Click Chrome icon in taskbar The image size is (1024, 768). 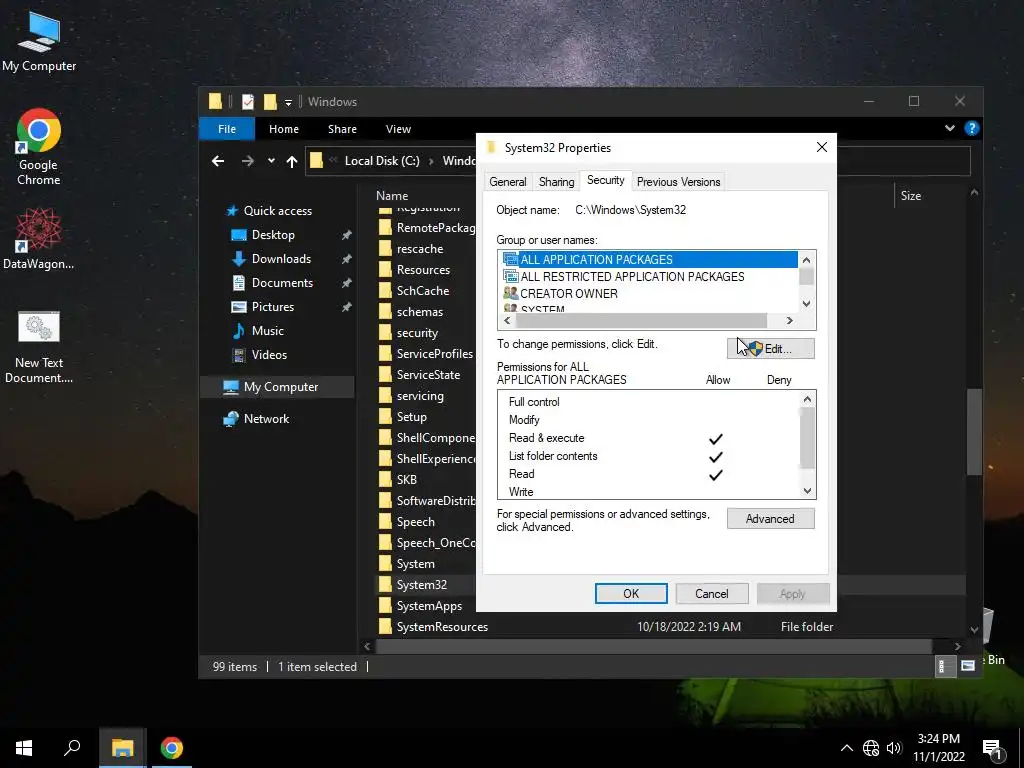171,748
